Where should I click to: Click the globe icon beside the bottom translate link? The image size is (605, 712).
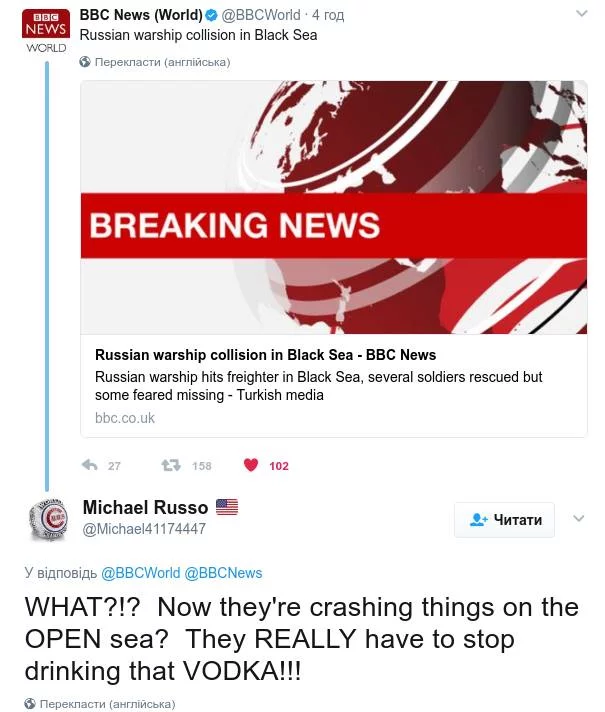point(30,704)
